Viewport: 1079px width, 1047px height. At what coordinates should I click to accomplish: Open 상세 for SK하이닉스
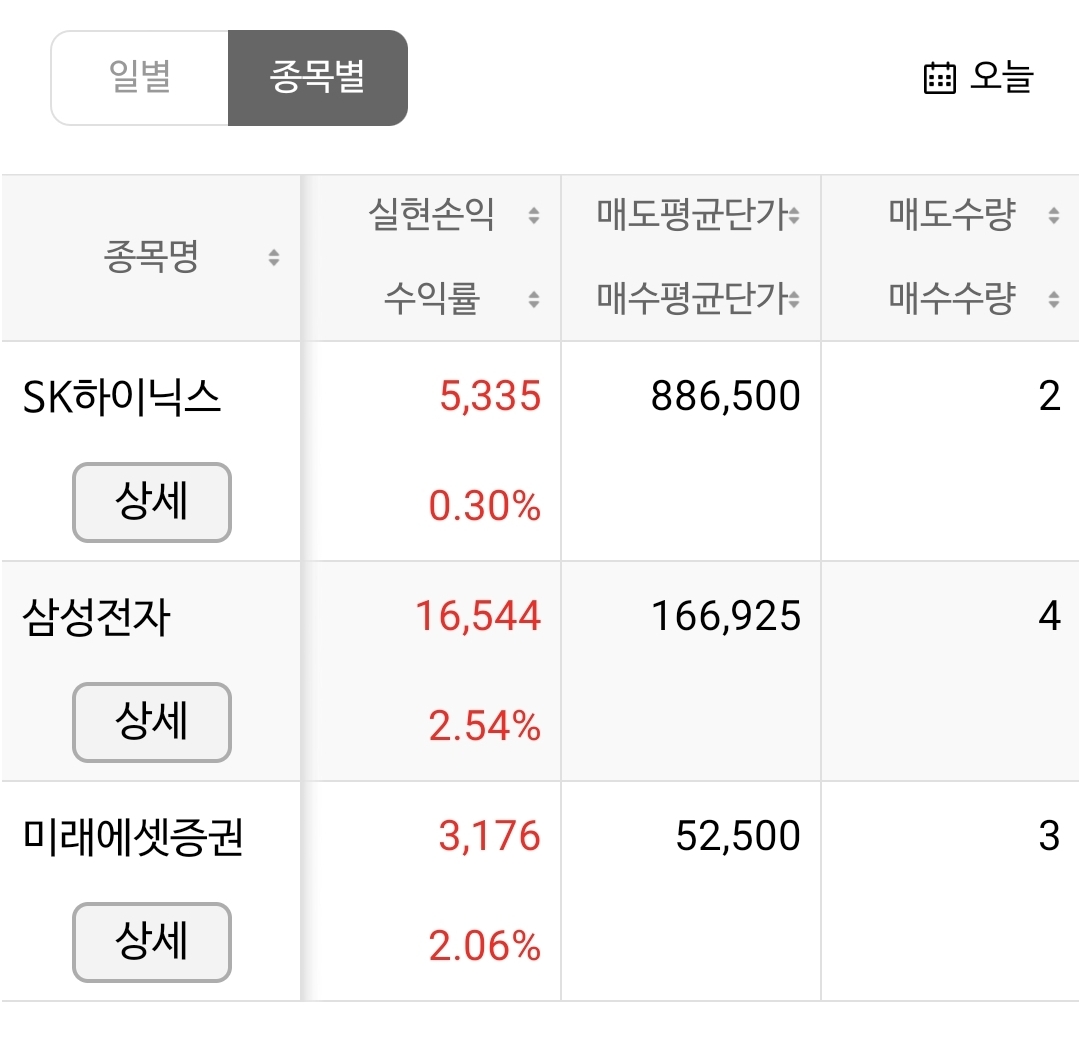151,502
